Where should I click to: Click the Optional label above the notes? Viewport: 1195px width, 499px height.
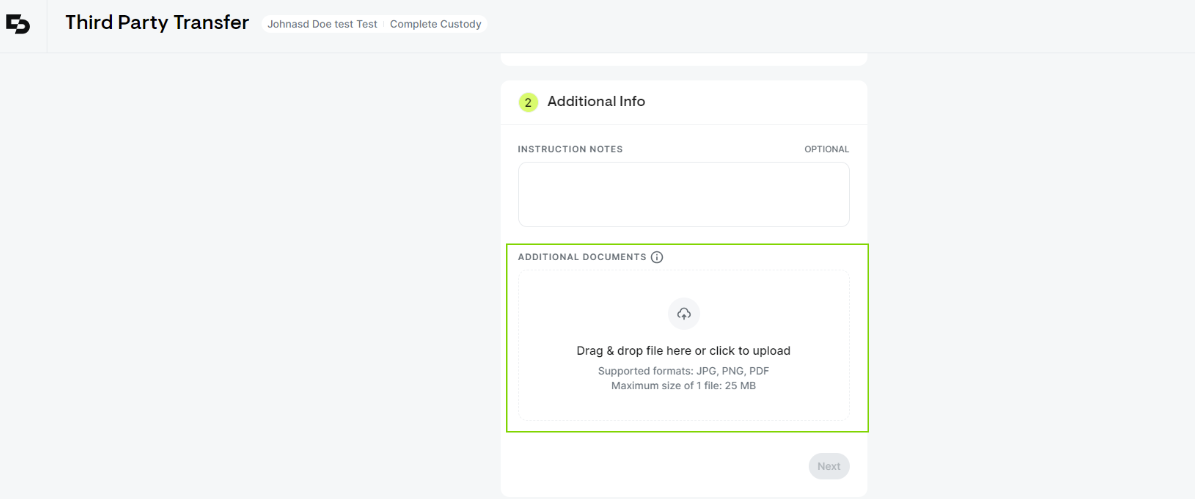coord(827,149)
